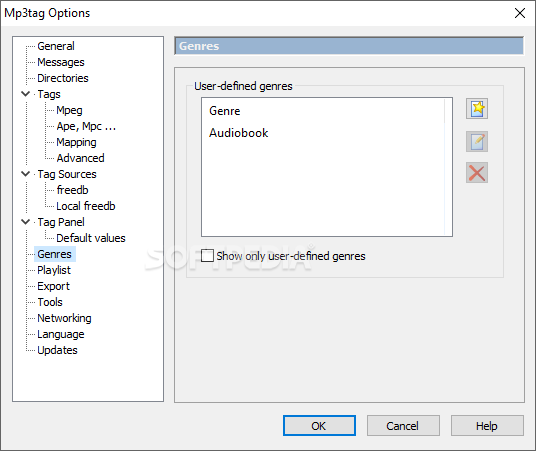The height and width of the screenshot is (451, 536).
Task: Select Mpeg under Tags
Action: [x=69, y=110]
